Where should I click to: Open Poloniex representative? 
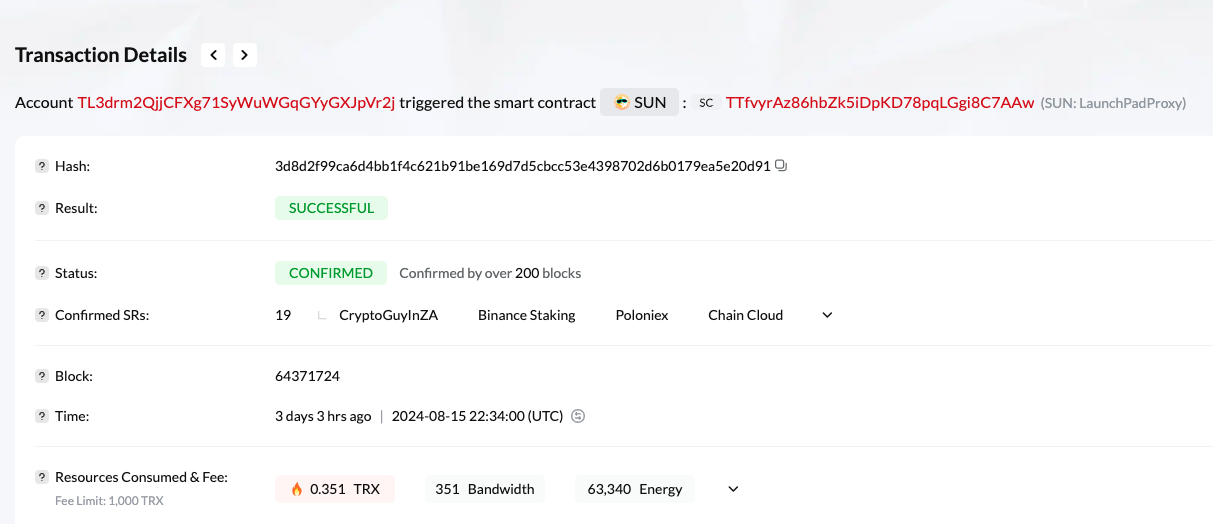[641, 315]
